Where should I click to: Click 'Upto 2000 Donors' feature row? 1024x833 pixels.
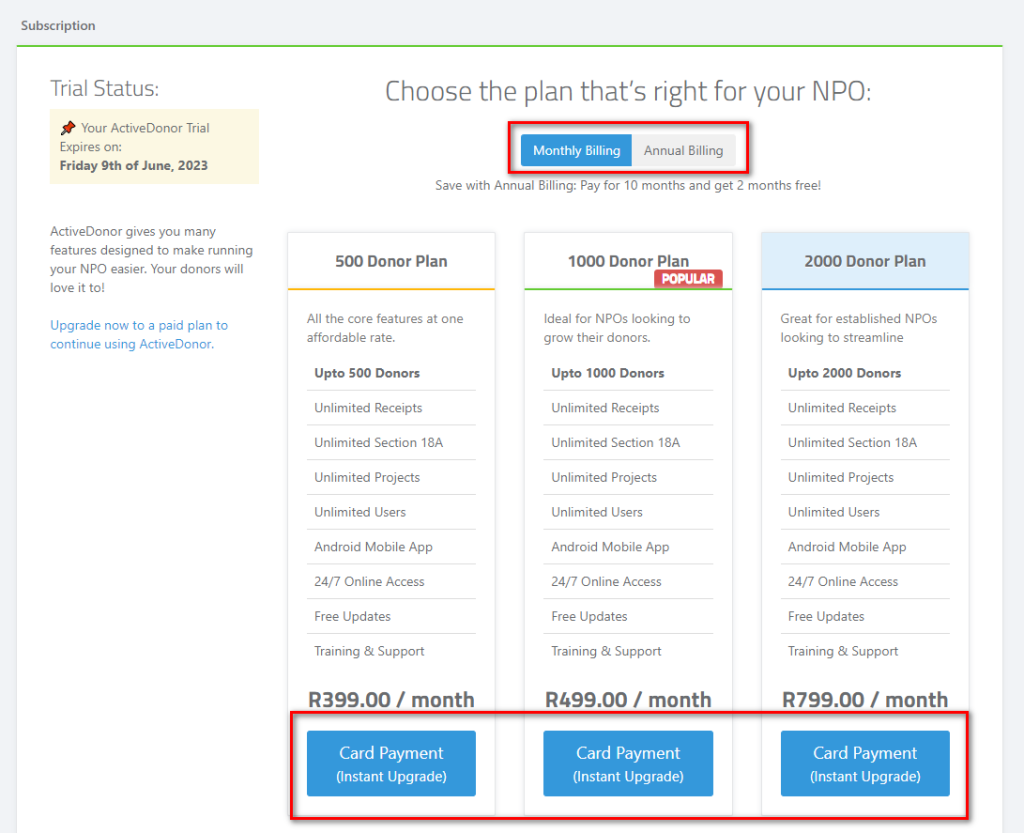tap(865, 373)
